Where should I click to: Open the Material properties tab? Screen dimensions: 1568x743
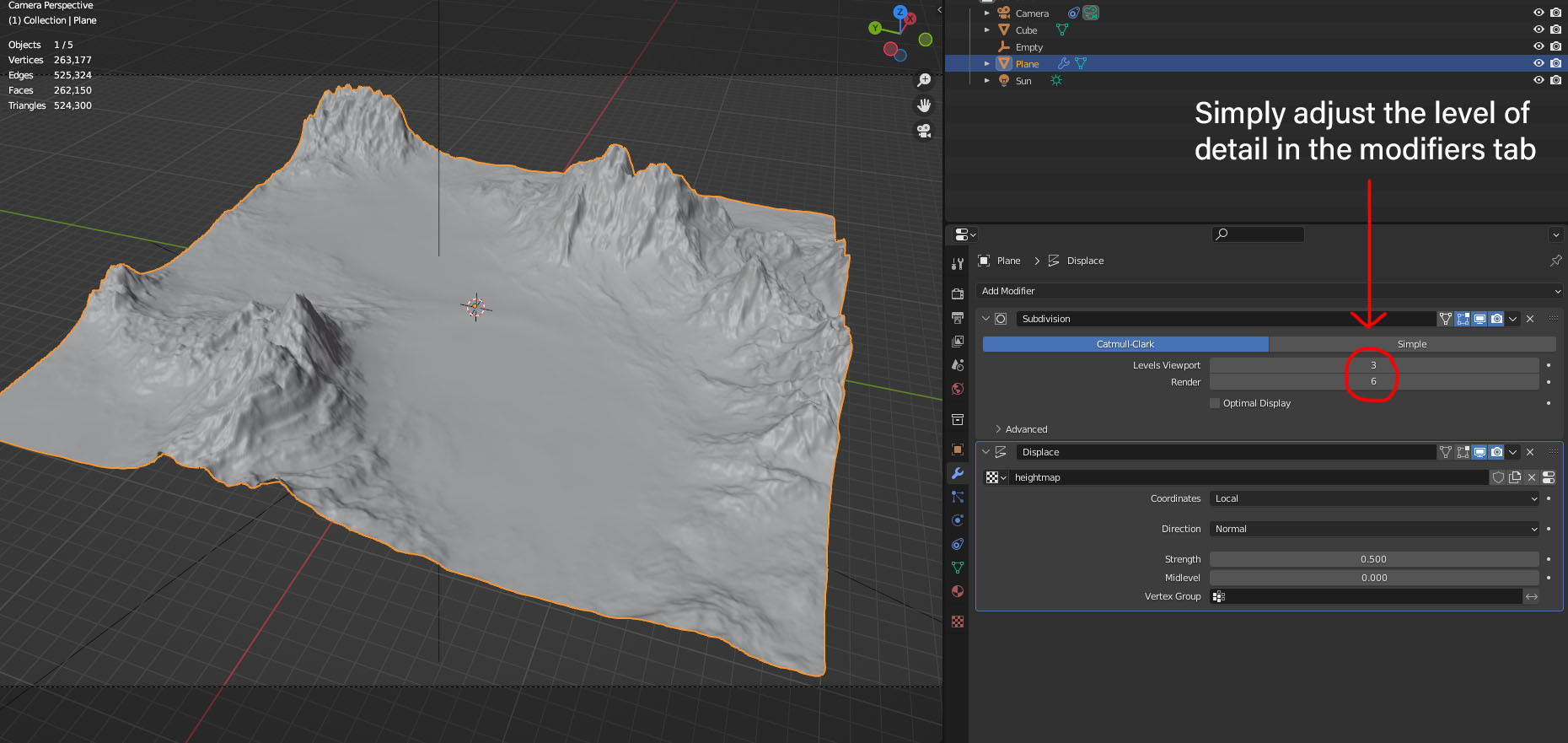(958, 591)
